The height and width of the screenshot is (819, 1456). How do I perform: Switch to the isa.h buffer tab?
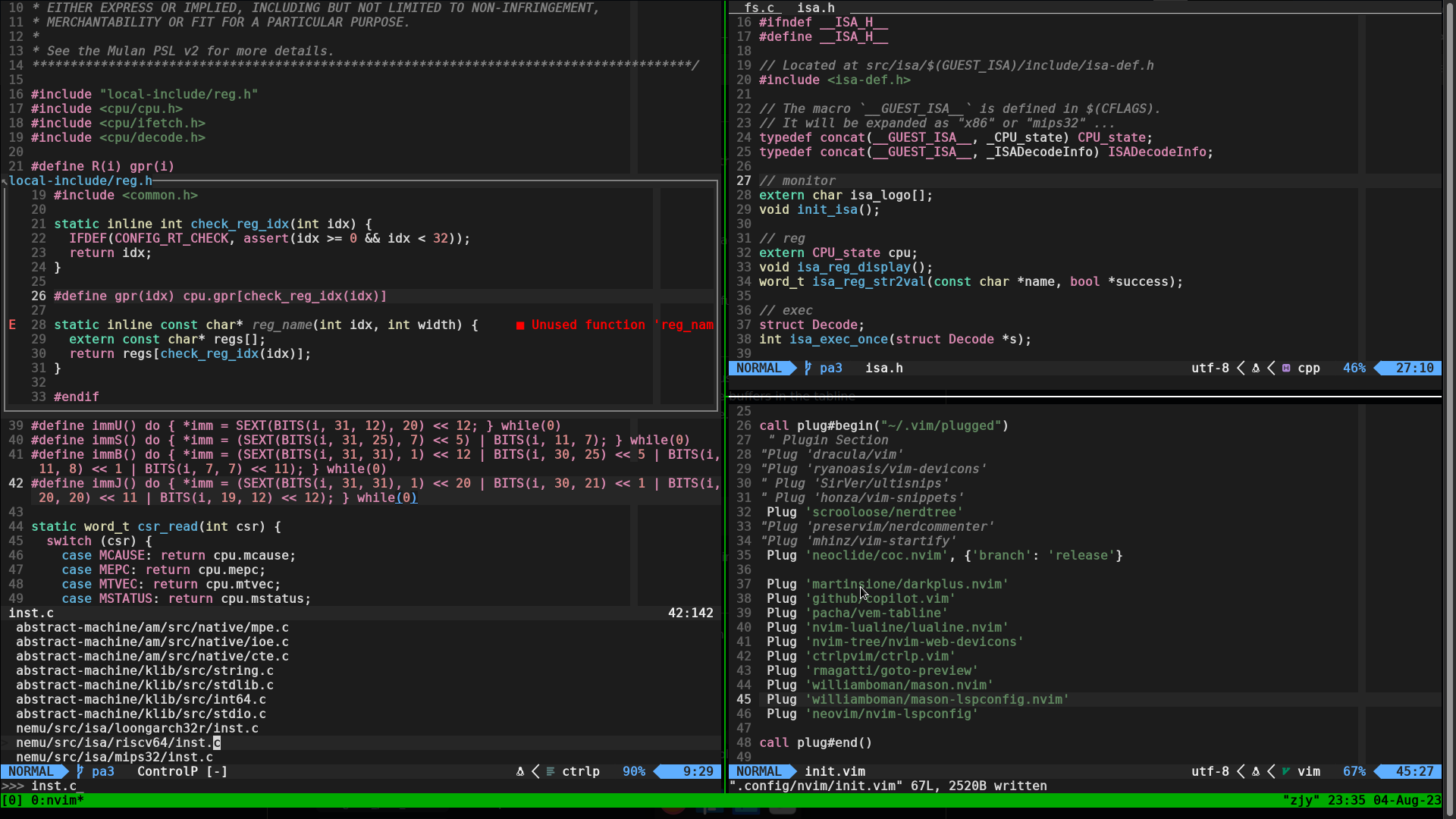(x=816, y=8)
